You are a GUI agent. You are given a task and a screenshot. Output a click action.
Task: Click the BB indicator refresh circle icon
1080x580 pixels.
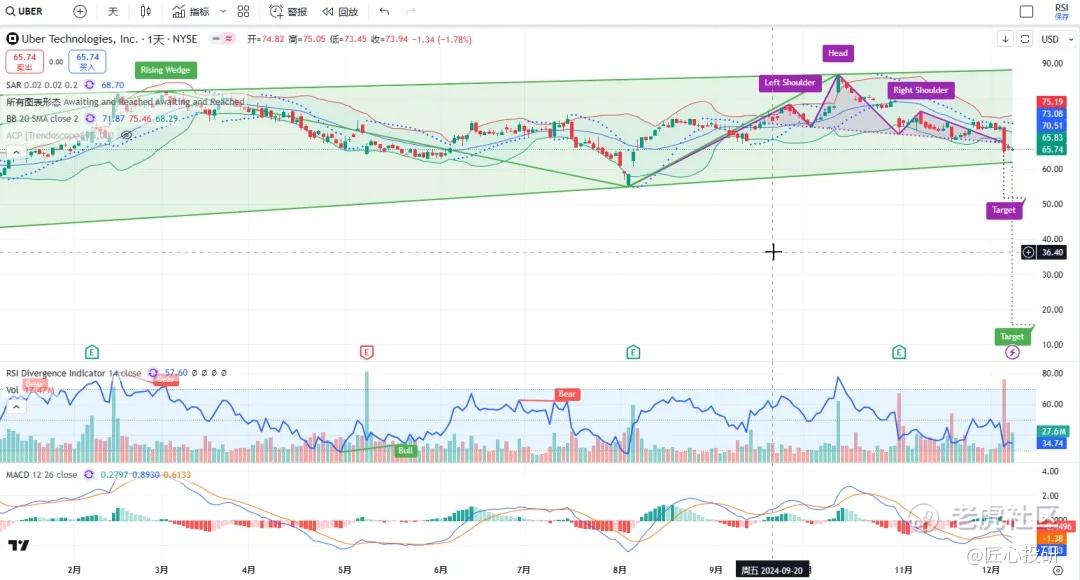coord(90,118)
